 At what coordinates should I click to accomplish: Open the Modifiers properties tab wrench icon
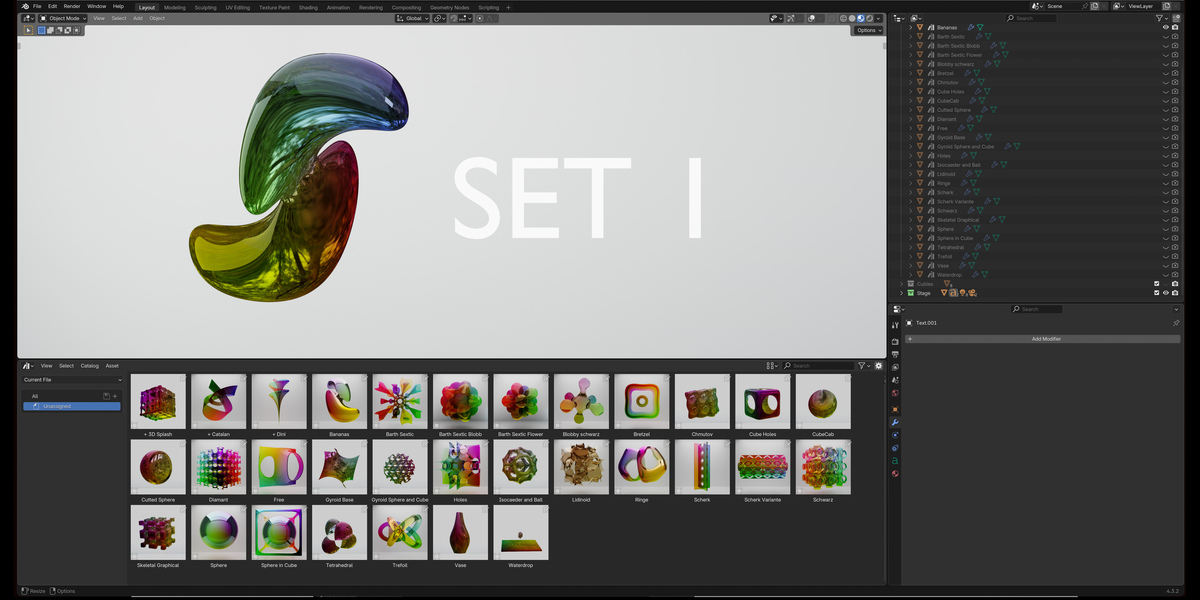point(895,422)
